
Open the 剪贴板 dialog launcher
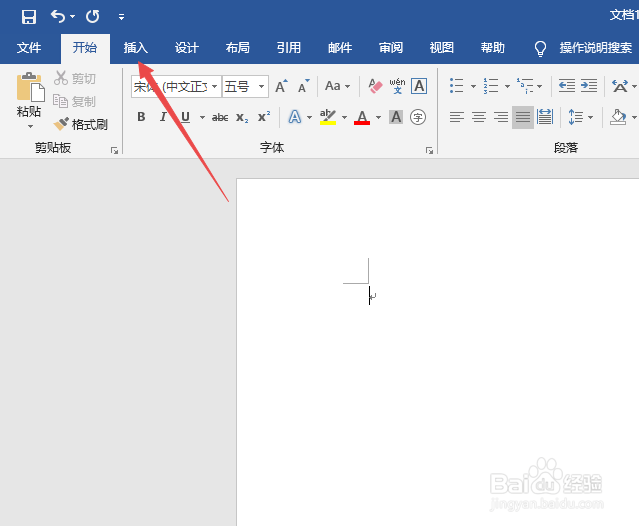pyautogui.click(x=115, y=150)
